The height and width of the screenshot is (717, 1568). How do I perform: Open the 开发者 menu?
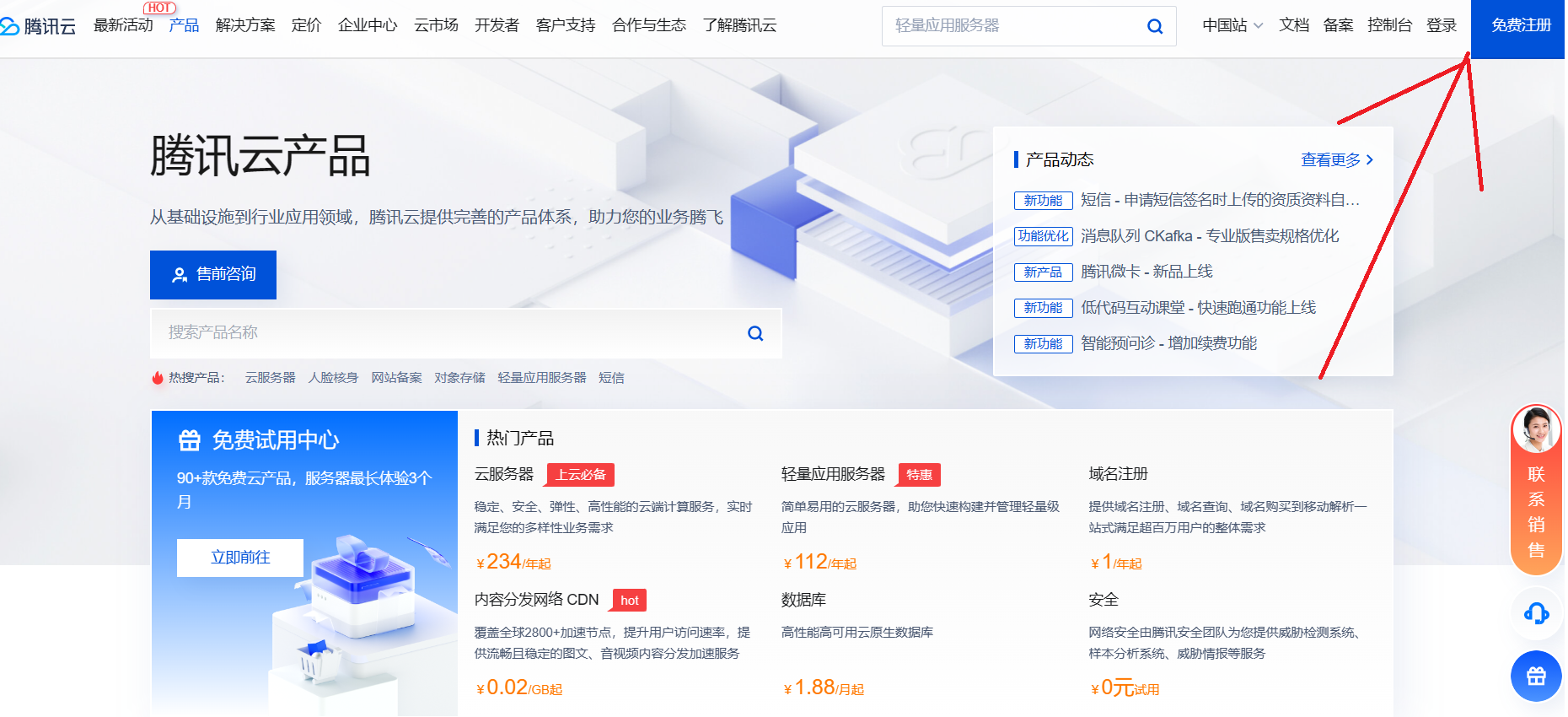pyautogui.click(x=497, y=25)
